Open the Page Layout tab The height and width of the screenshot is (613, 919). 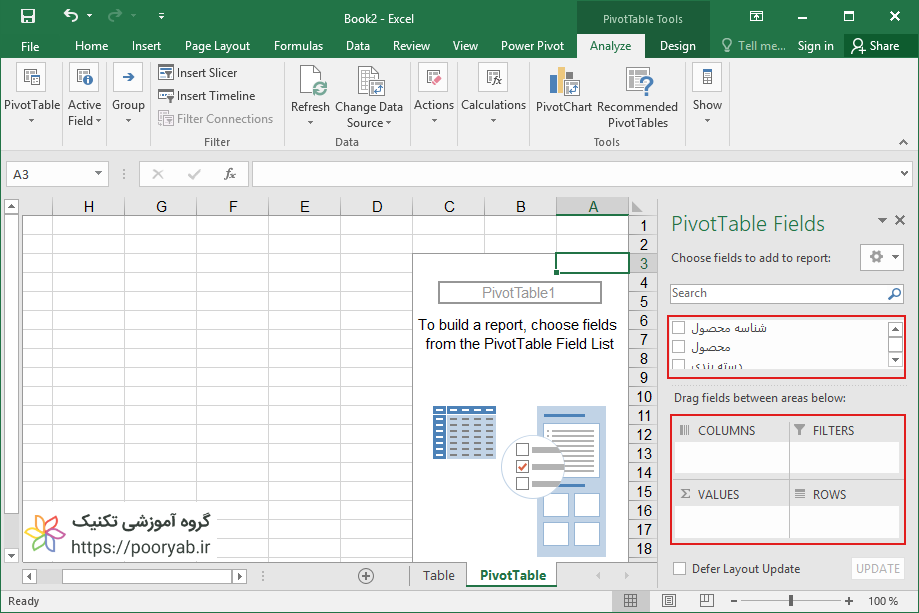tap(217, 46)
